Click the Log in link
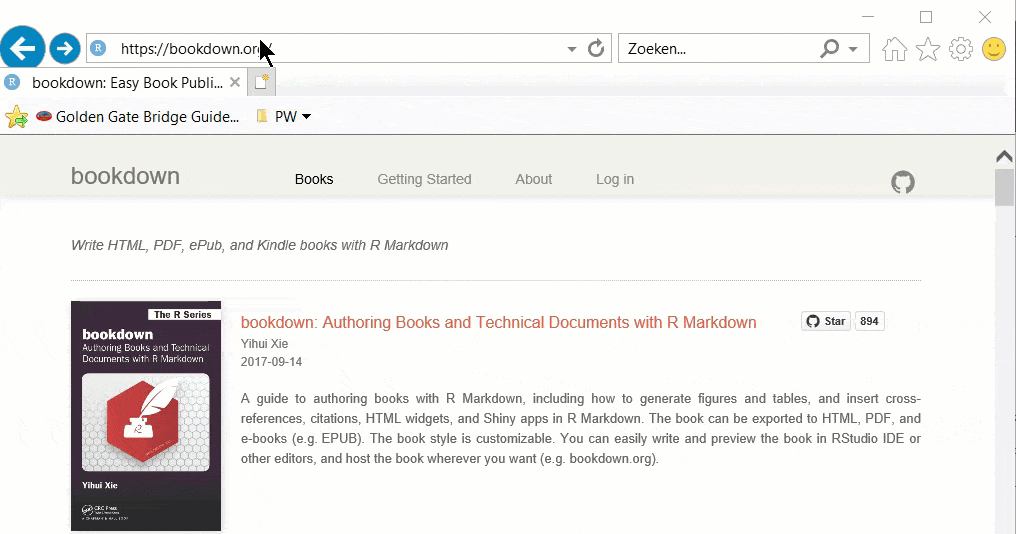This screenshot has width=1016, height=534. tap(614, 179)
